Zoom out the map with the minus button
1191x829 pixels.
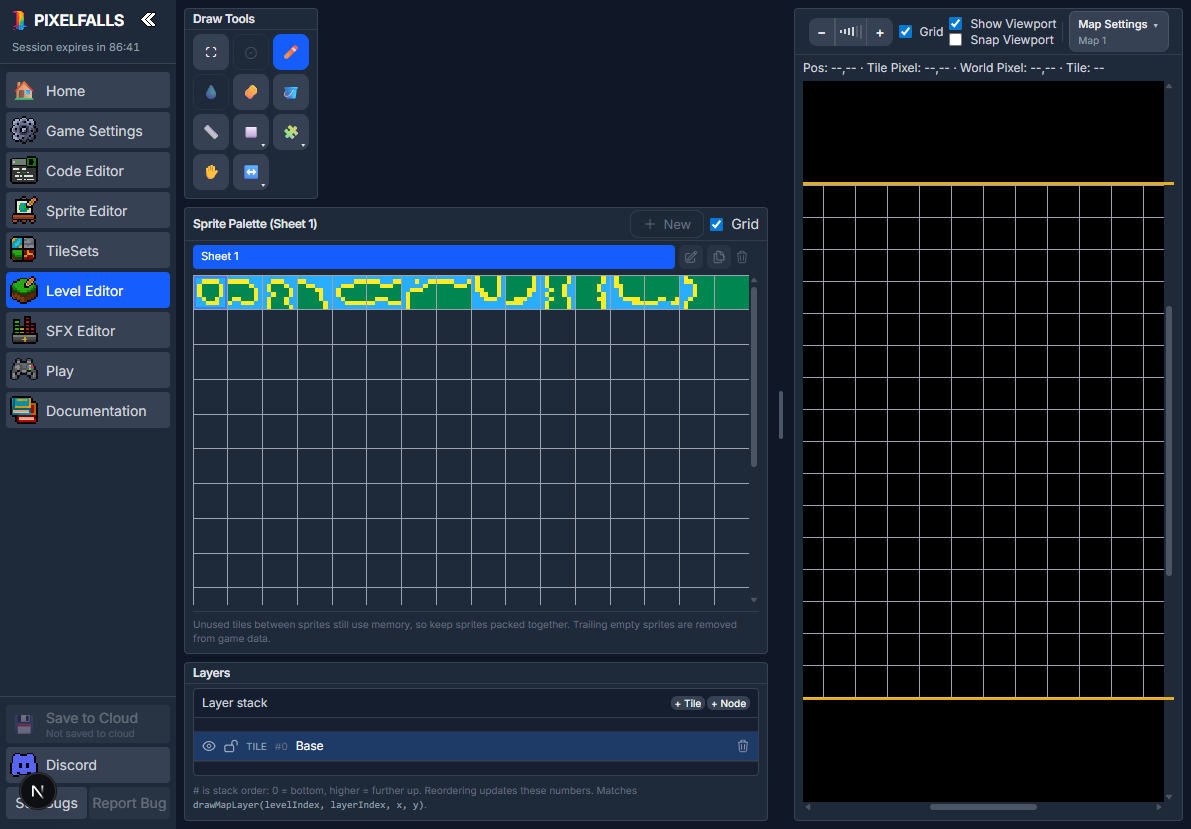(x=821, y=33)
